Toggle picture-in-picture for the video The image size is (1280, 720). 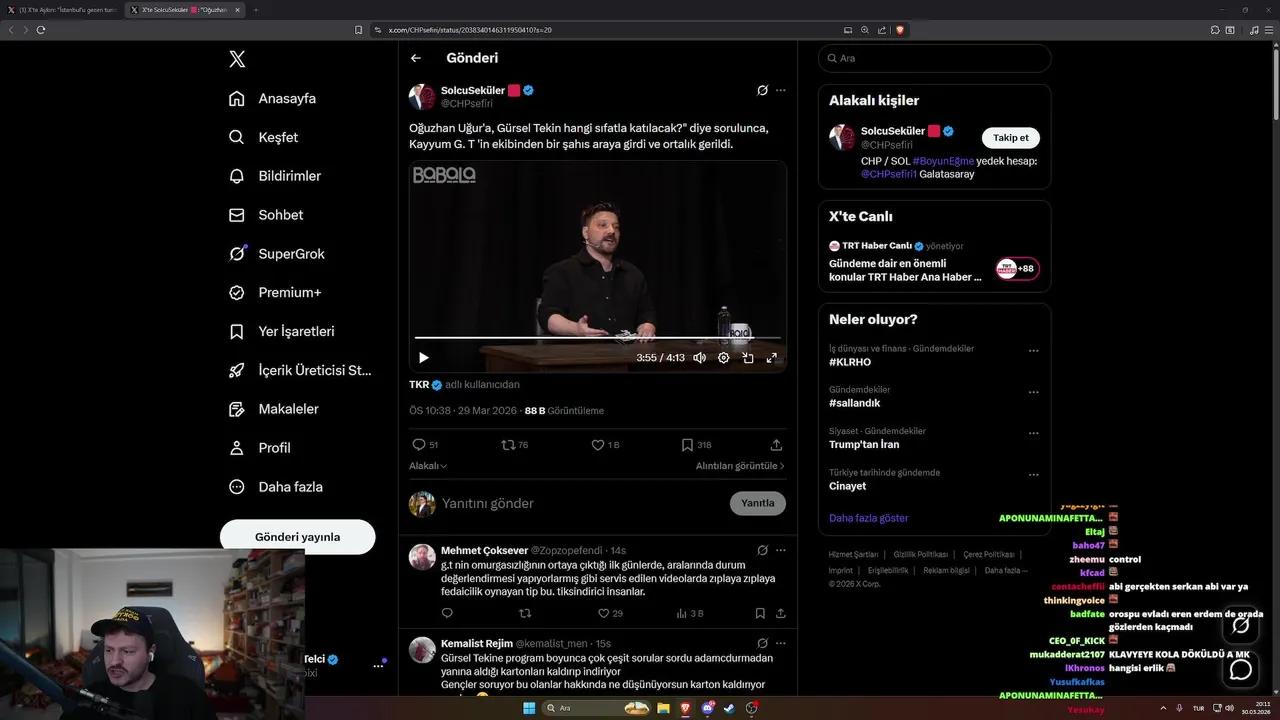pyautogui.click(x=748, y=357)
